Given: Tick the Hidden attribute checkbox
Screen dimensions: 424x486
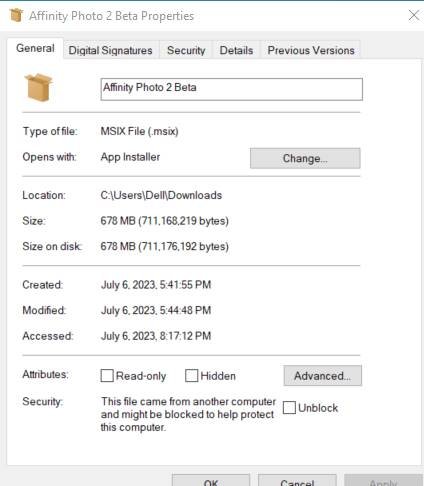Looking at the screenshot, I should [191, 376].
